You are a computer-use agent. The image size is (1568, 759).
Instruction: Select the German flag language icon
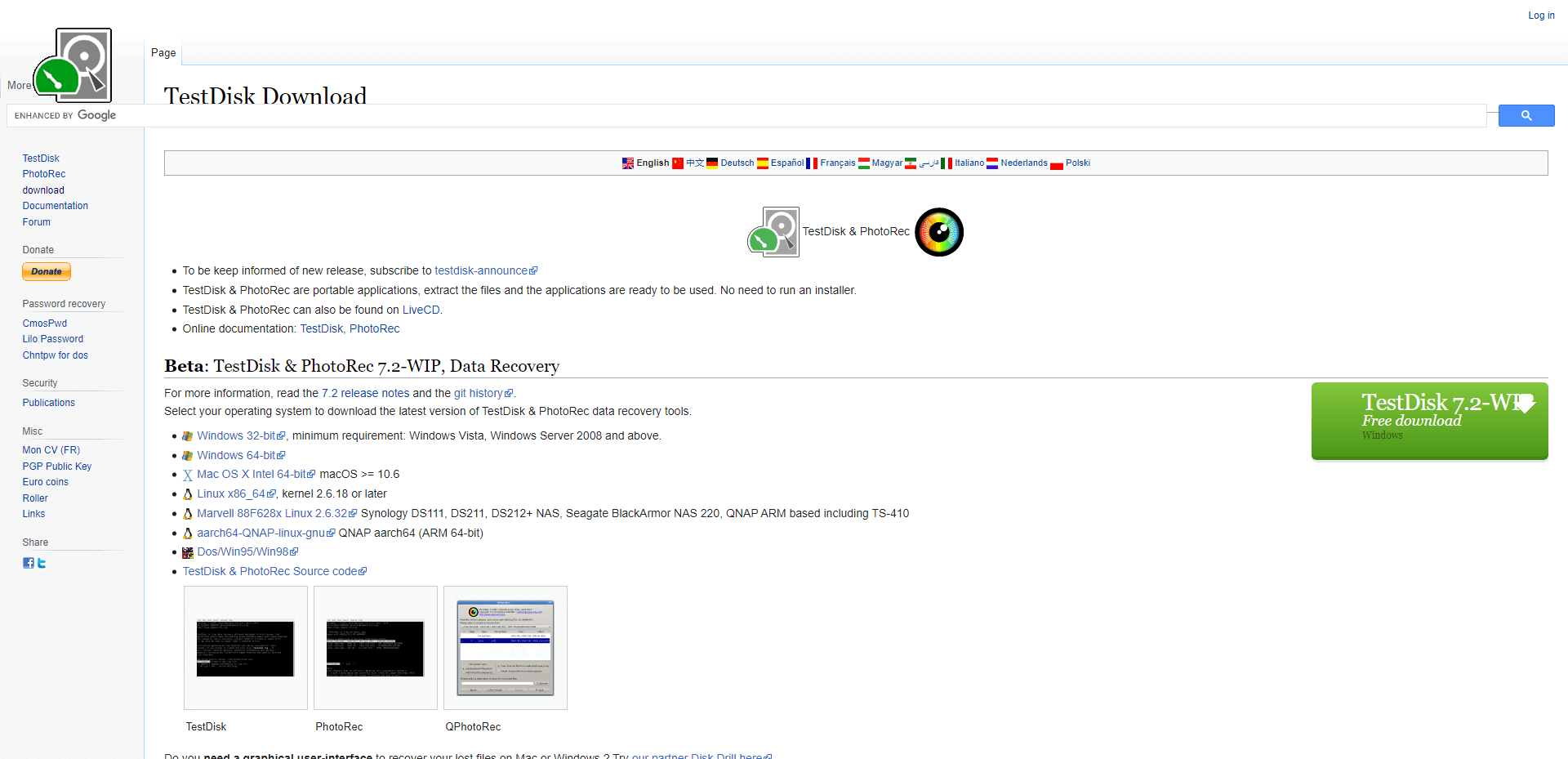click(712, 163)
